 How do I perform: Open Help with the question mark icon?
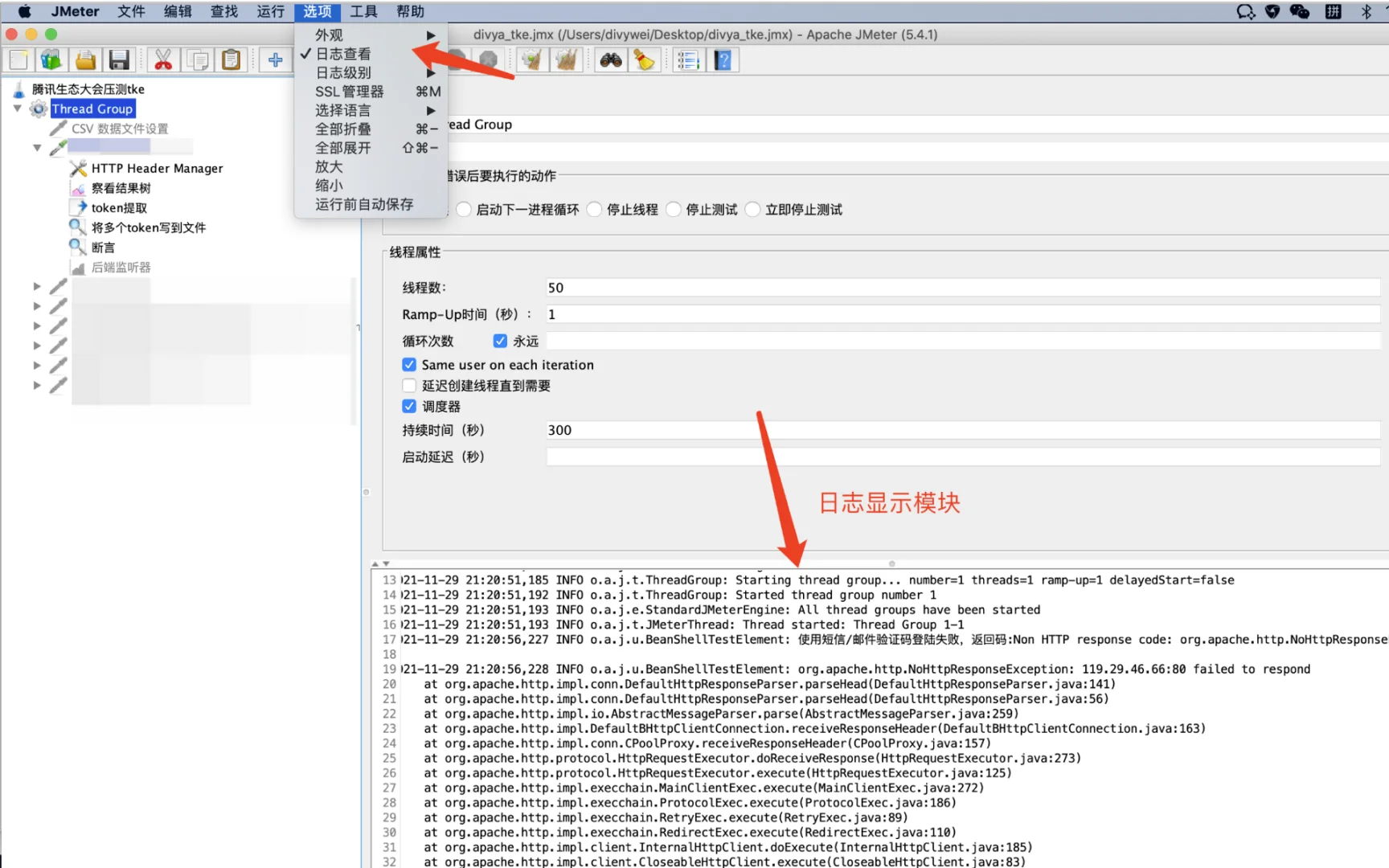tap(722, 60)
